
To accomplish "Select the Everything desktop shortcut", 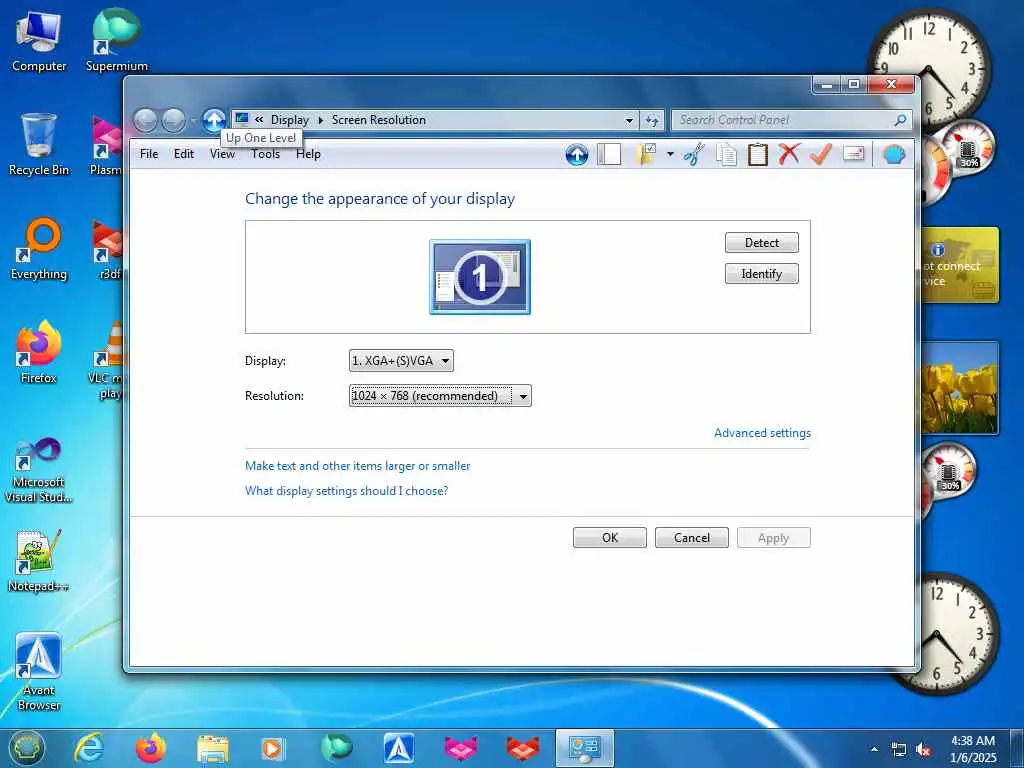I will pos(39,249).
